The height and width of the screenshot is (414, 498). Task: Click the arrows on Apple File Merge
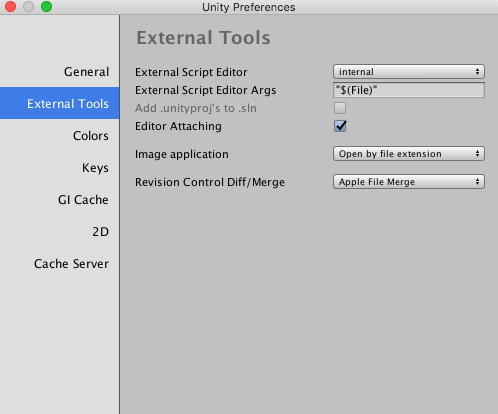(477, 182)
